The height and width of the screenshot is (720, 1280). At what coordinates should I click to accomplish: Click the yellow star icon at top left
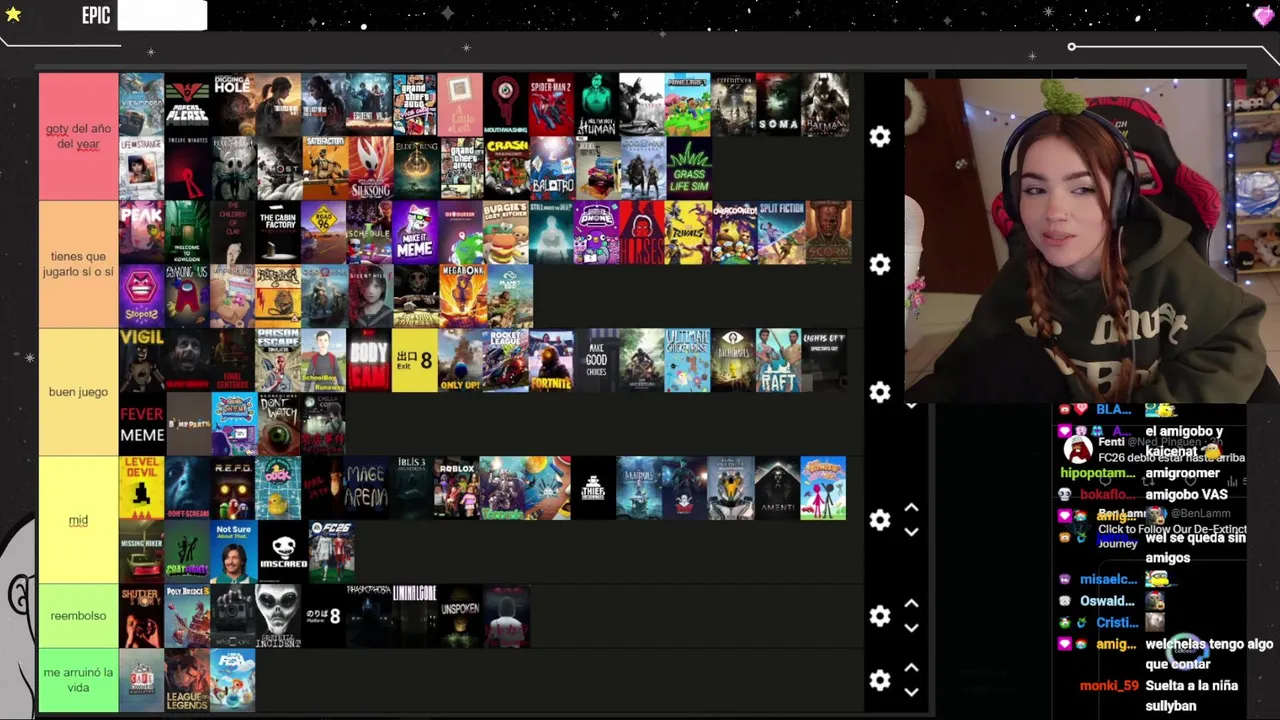click(x=13, y=14)
